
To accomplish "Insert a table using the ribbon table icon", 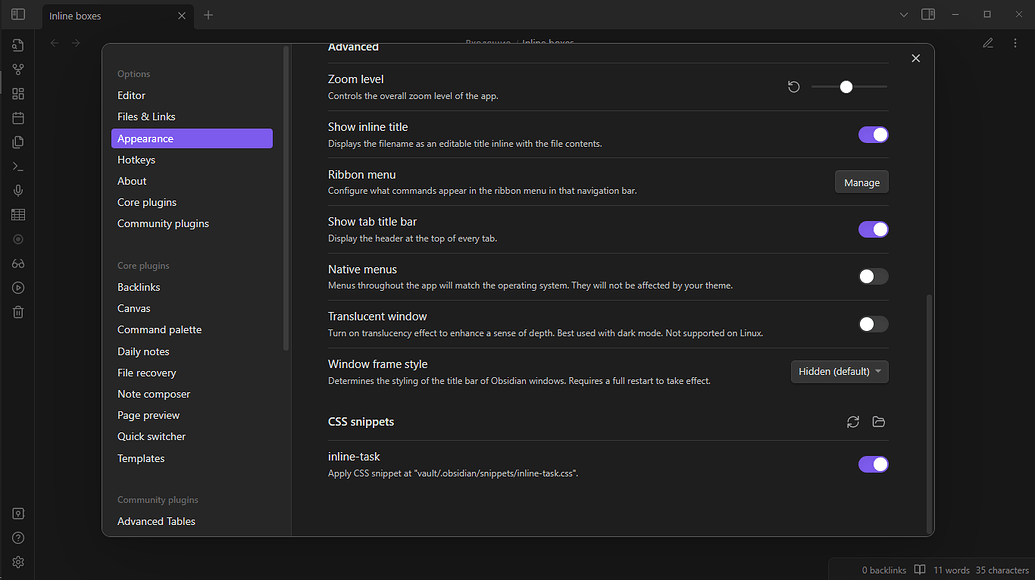I will (x=17, y=214).
